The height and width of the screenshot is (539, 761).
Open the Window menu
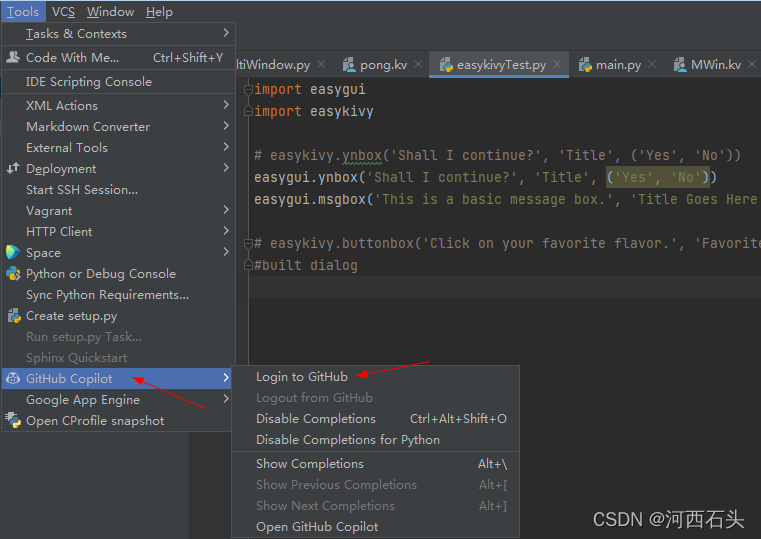(110, 12)
